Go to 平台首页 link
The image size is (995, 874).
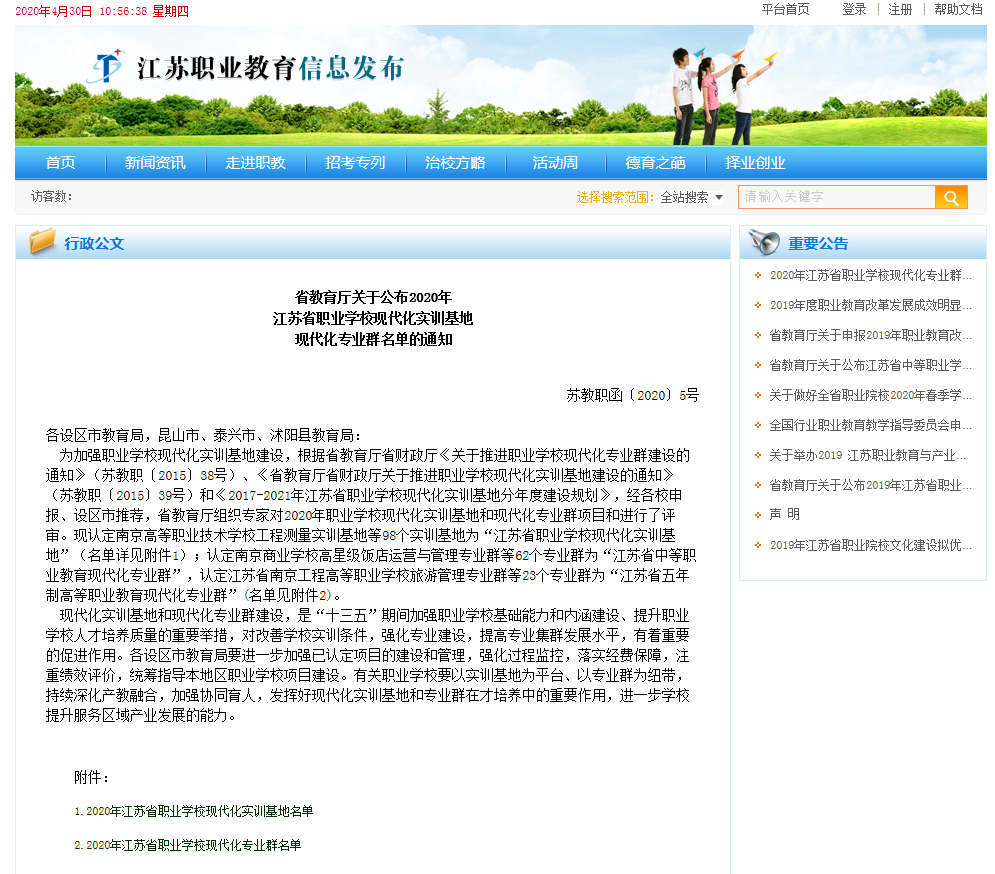point(785,9)
